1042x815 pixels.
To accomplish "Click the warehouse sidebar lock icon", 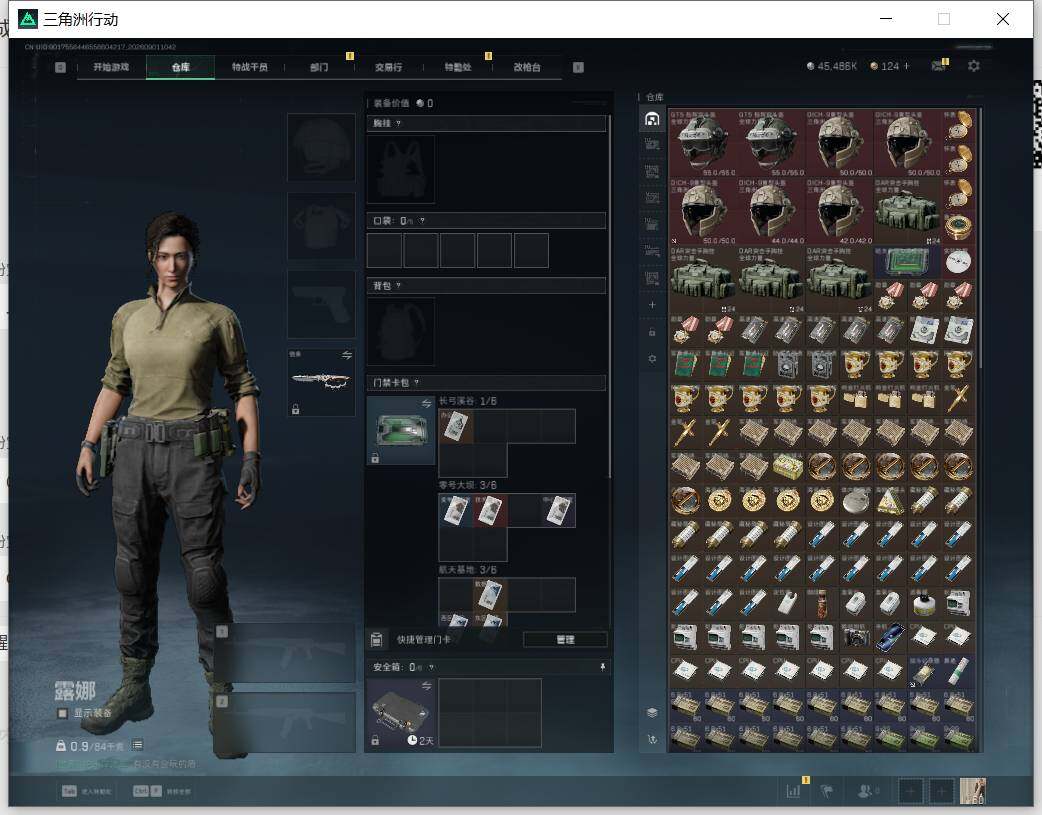I will tap(652, 332).
